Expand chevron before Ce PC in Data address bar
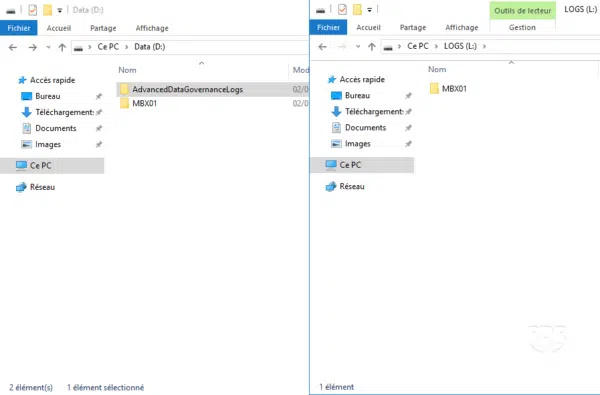Image resolution: width=600 pixels, height=395 pixels. pos(90,47)
